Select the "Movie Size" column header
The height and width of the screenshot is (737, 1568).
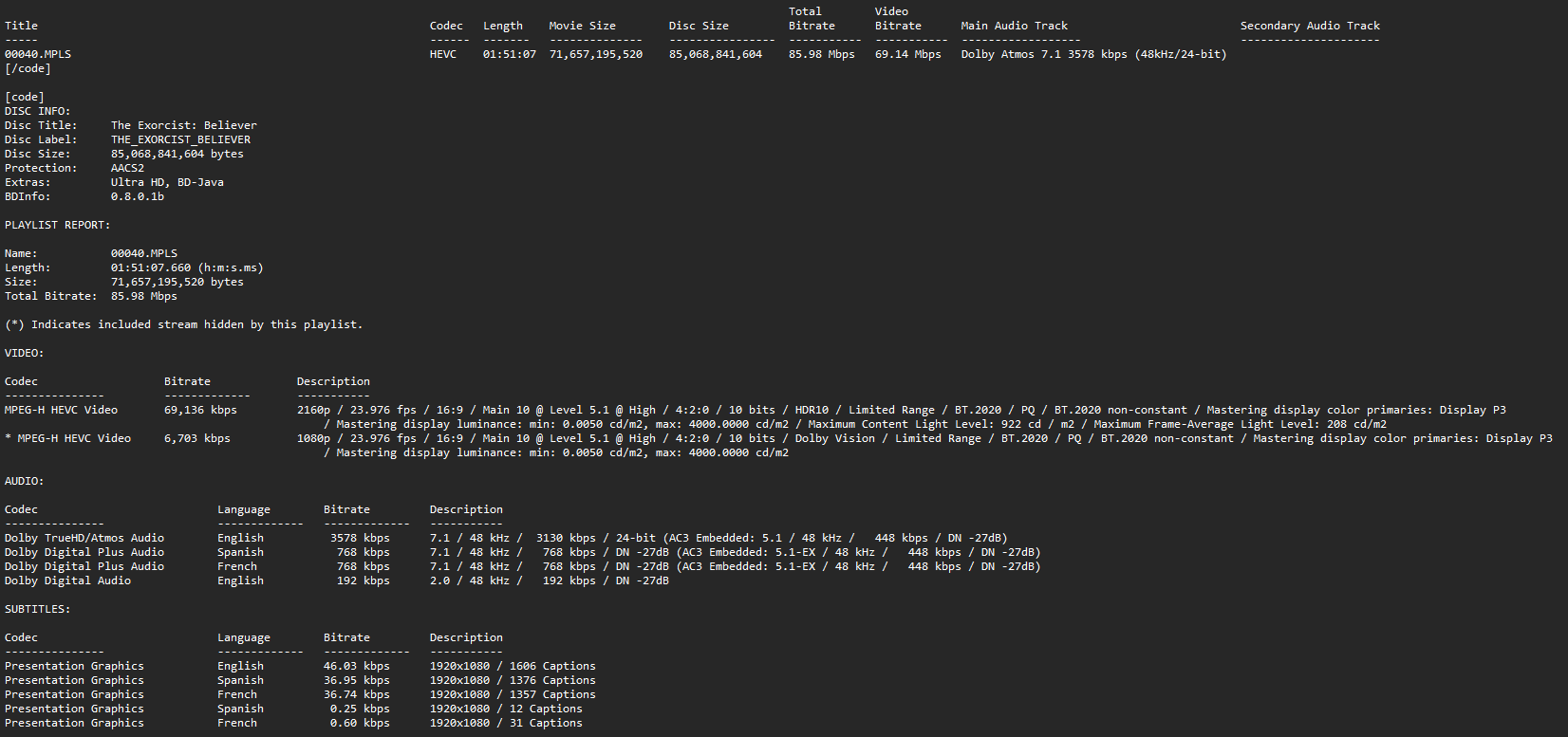582,26
